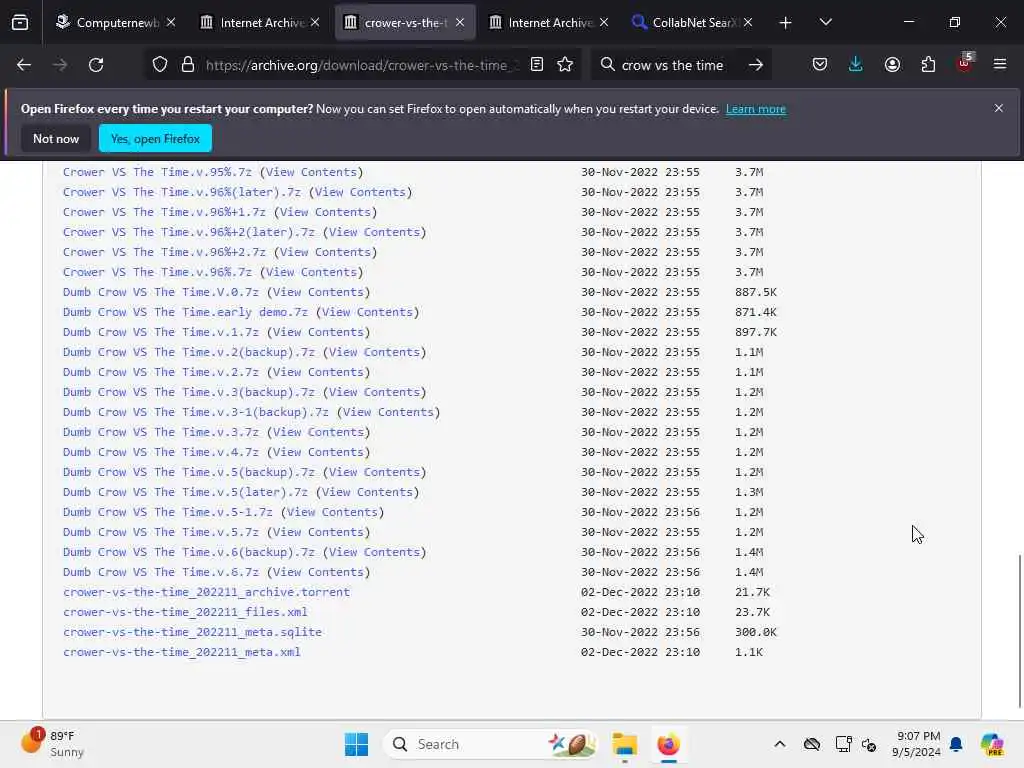The width and height of the screenshot is (1024, 768).
Task: Open the Windows Start menu
Action: coord(357,744)
